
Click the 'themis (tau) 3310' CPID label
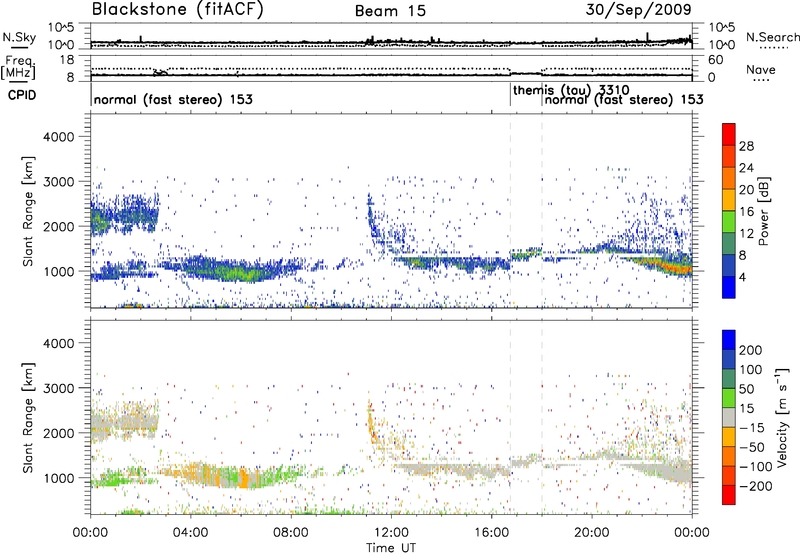tap(571, 90)
